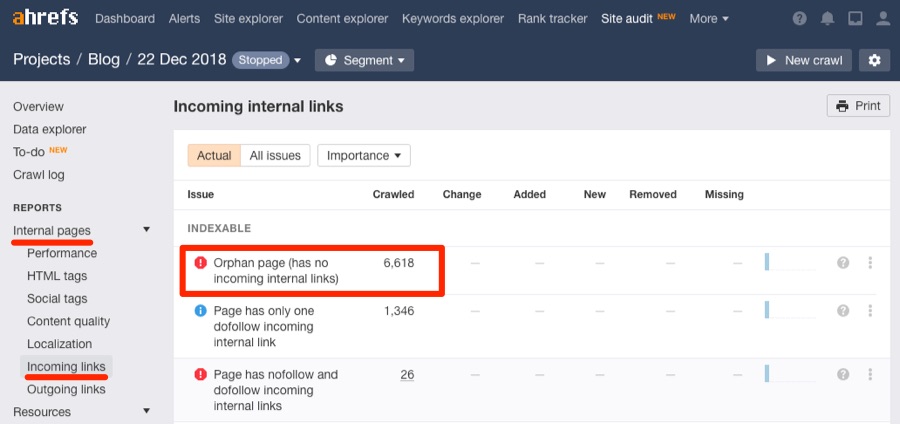This screenshot has height=424, width=900.
Task: Click help icon for Orphan page row
Action: tap(843, 263)
